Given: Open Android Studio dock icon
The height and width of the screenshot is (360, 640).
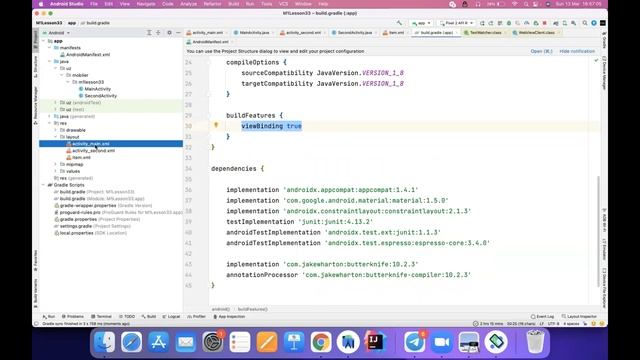Looking at the screenshot, I should (348, 342).
